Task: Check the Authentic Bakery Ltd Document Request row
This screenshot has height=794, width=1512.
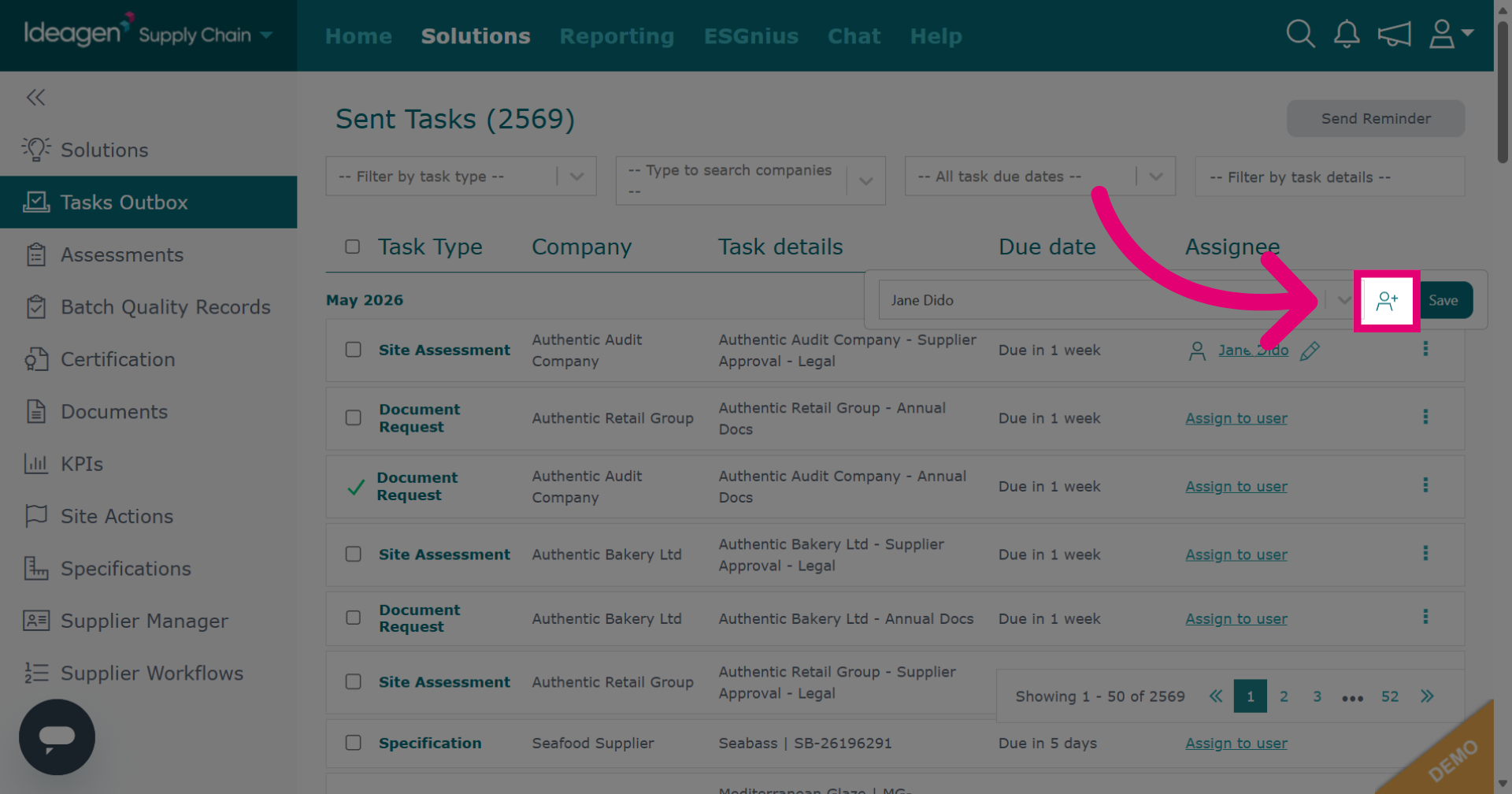Action: (x=353, y=618)
